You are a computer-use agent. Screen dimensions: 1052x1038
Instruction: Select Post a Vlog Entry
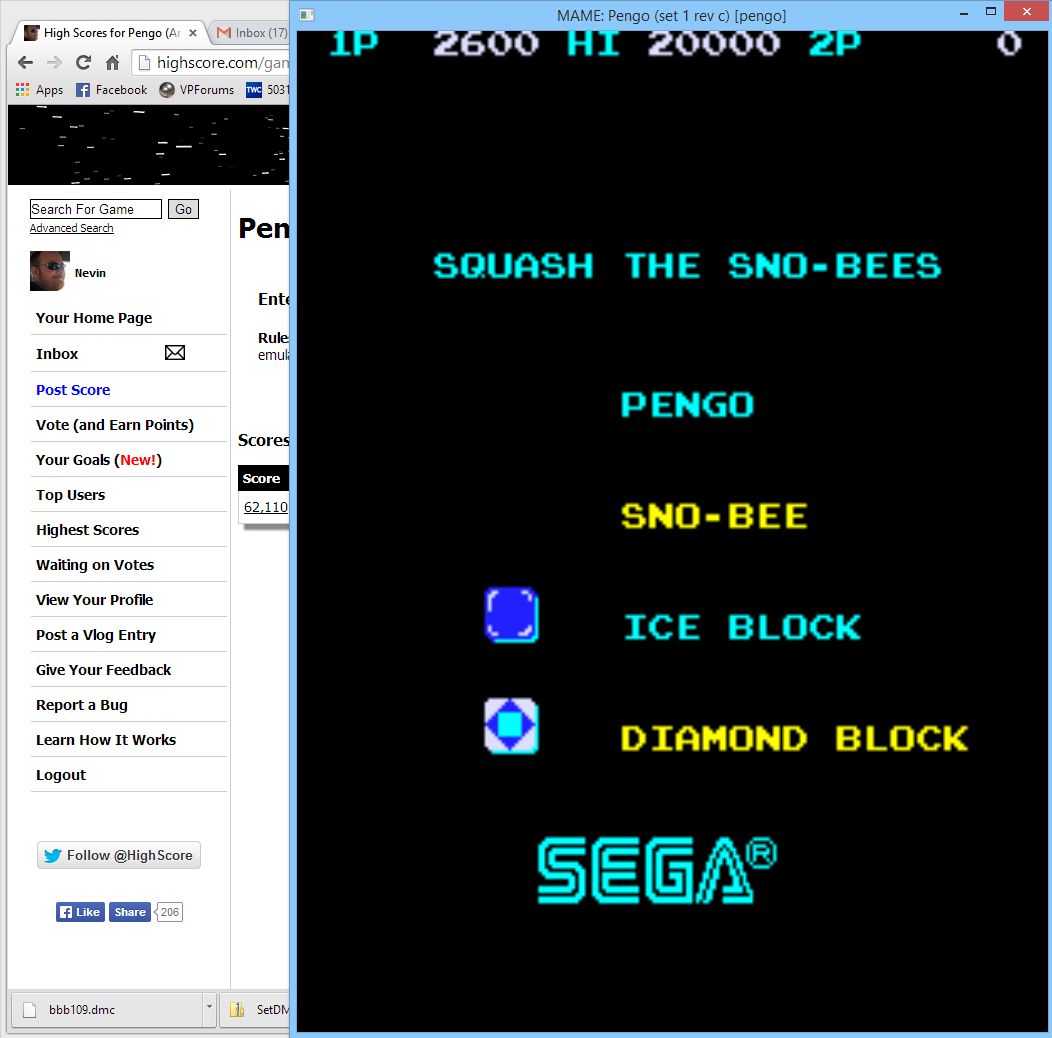point(96,635)
